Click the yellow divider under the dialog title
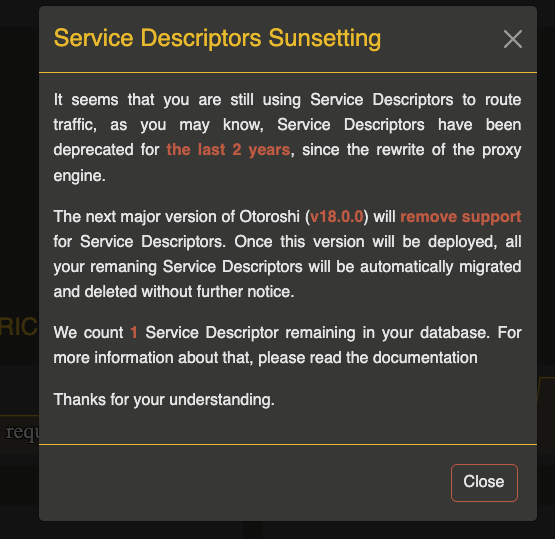This screenshot has height=539, width=555. 288,73
